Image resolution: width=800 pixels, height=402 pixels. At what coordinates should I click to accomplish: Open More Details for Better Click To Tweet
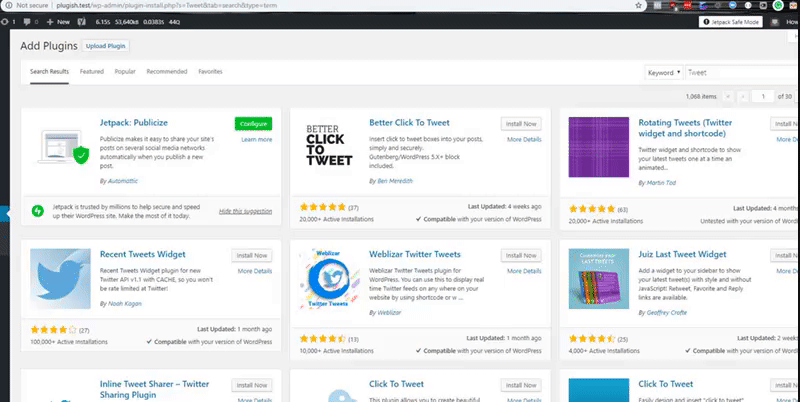click(x=524, y=139)
